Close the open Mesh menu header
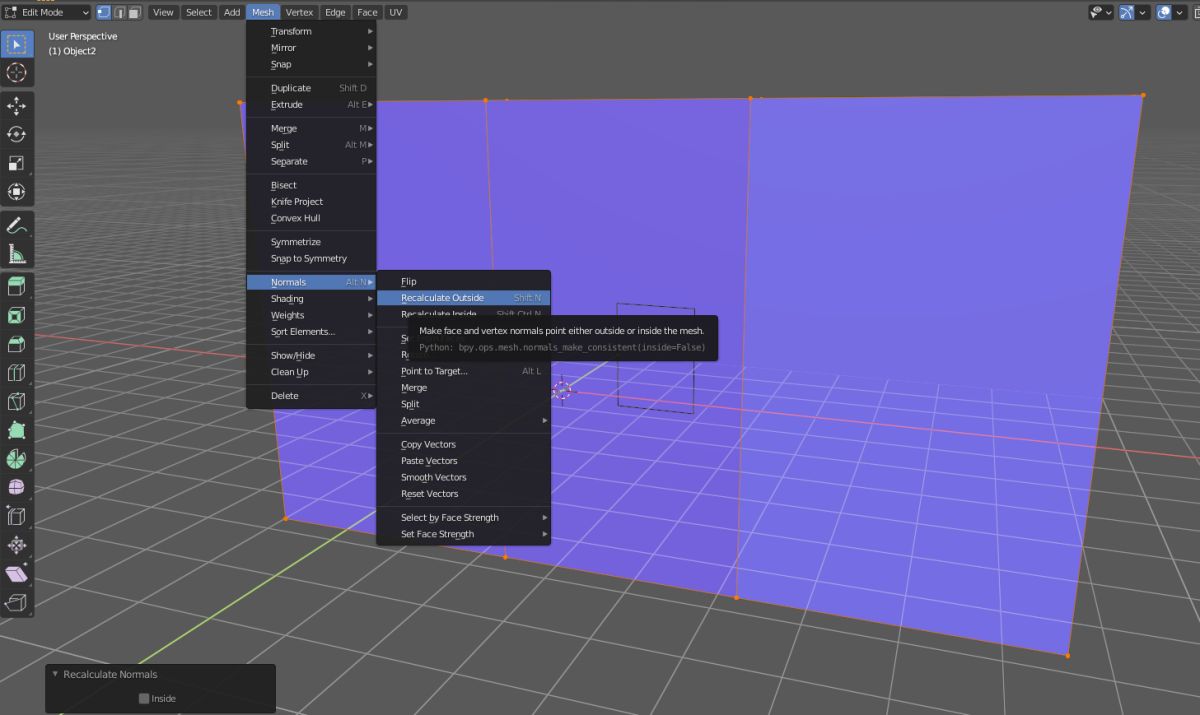This screenshot has height=715, width=1200. pyautogui.click(x=263, y=12)
